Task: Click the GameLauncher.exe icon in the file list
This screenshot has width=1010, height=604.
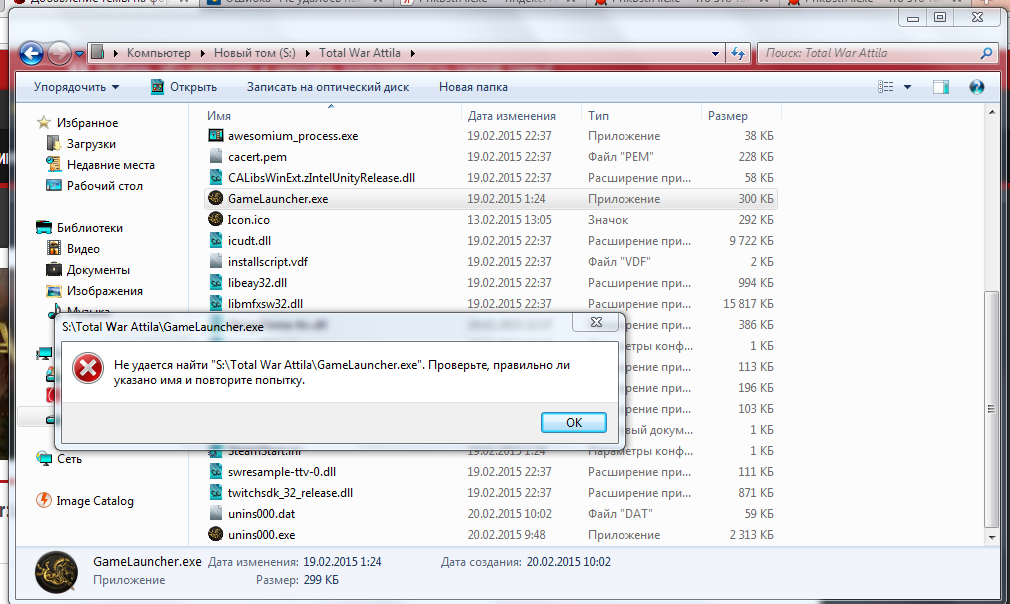Action: point(216,198)
